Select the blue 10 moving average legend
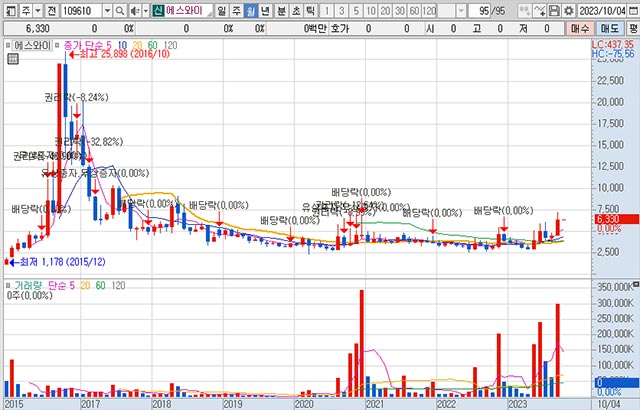 122,45
